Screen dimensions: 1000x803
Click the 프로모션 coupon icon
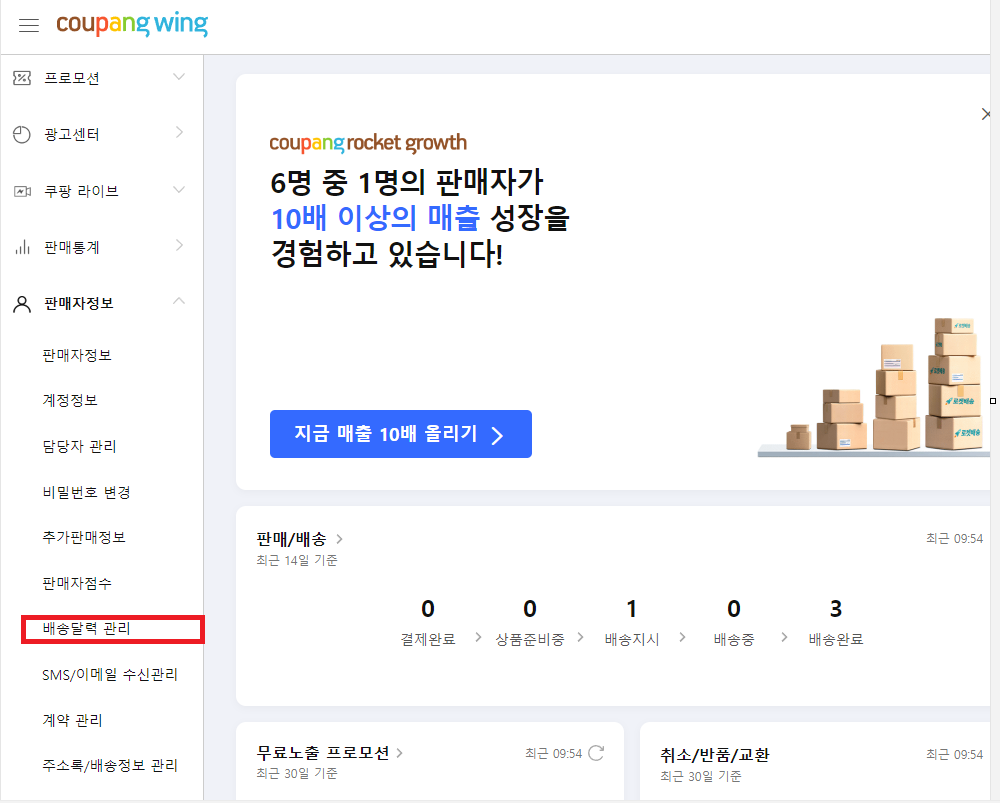[x=22, y=78]
